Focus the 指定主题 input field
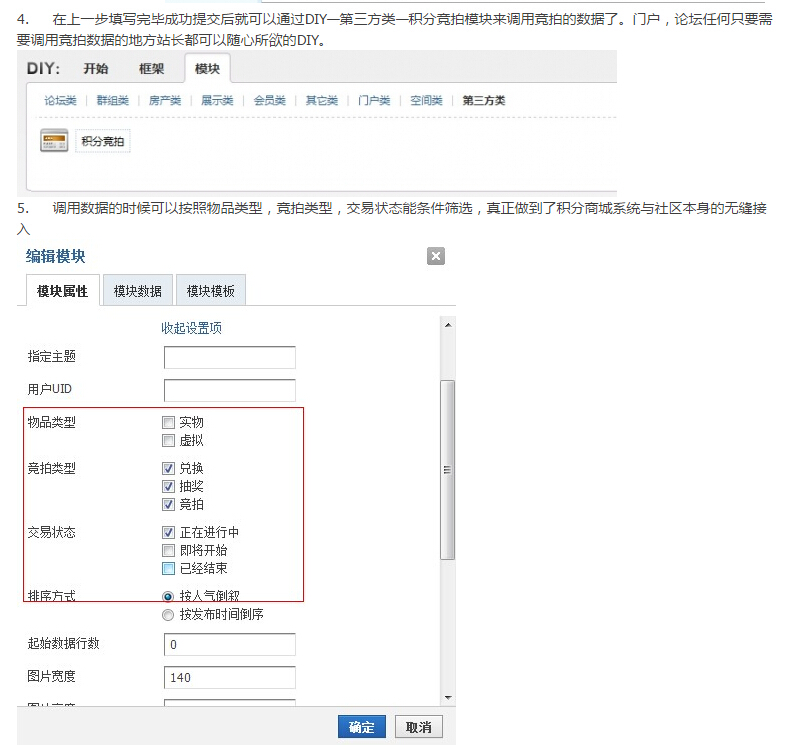The height and width of the screenshot is (745, 793). click(230, 357)
